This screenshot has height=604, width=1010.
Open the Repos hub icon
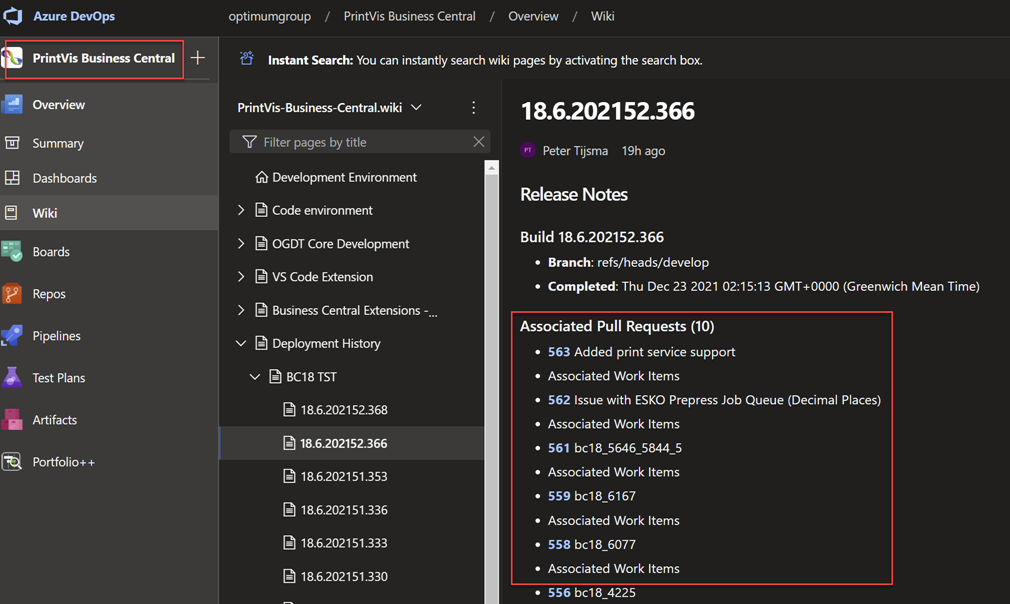pos(12,294)
